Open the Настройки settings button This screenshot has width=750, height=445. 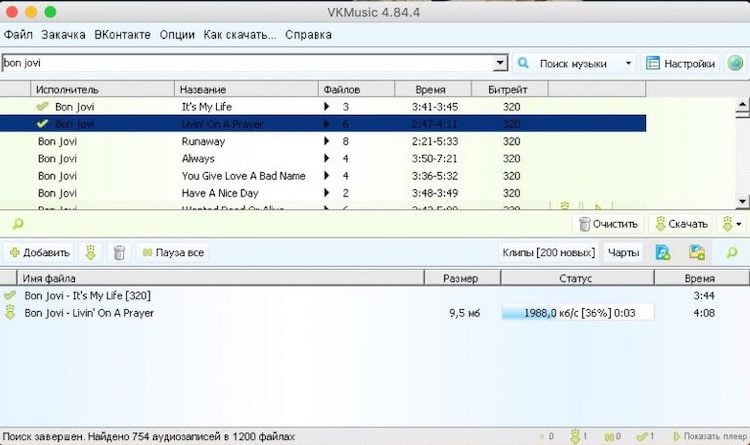point(680,63)
